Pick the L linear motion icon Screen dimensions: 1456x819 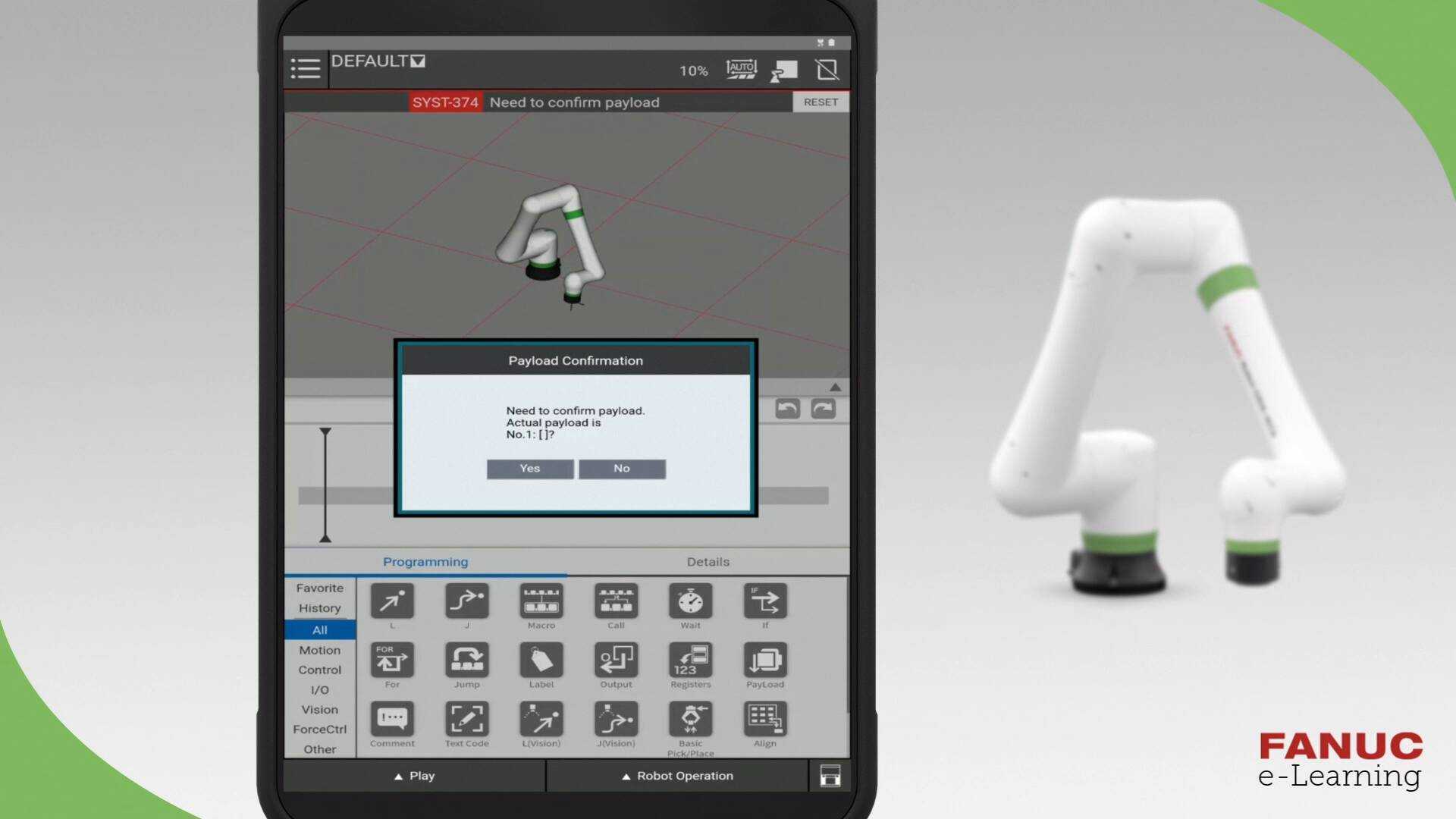392,601
